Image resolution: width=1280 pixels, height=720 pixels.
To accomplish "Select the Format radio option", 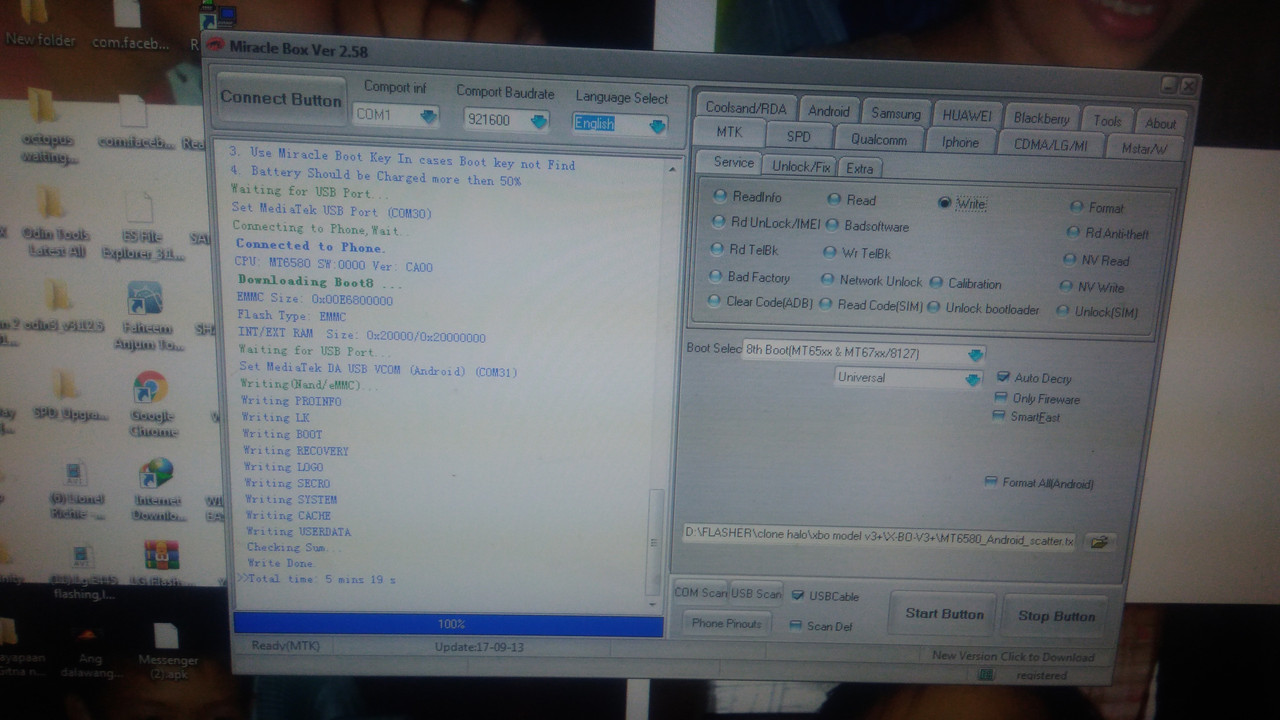I will (x=1097, y=207).
